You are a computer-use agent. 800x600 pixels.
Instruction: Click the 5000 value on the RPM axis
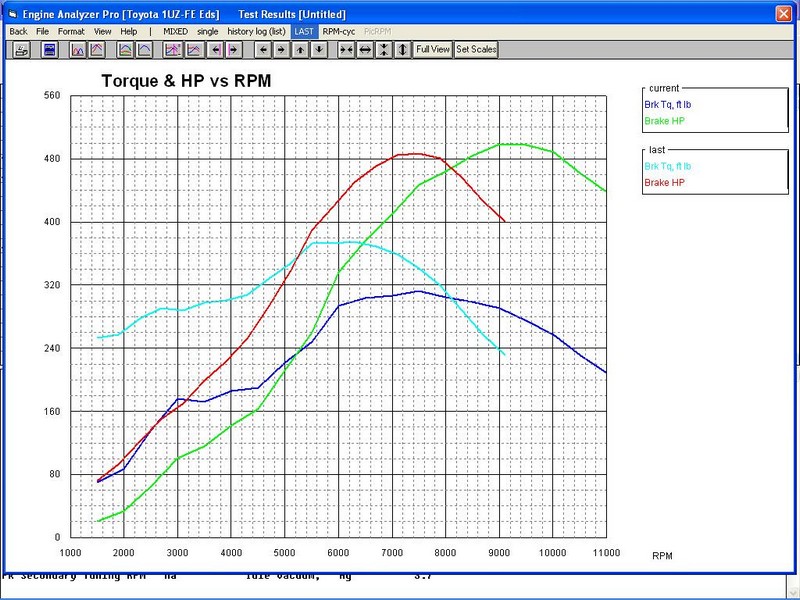[285, 553]
